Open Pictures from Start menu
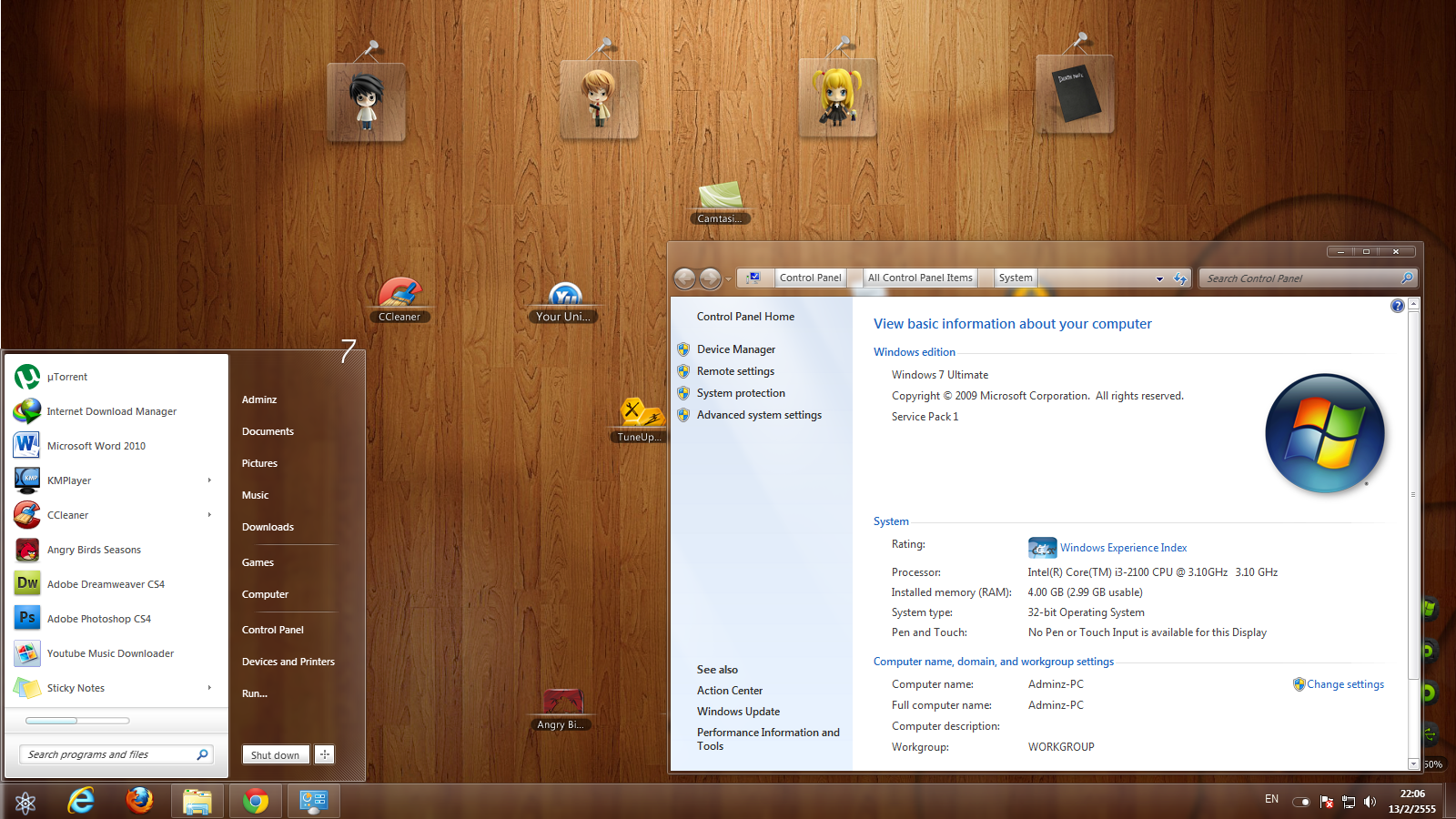 (259, 463)
